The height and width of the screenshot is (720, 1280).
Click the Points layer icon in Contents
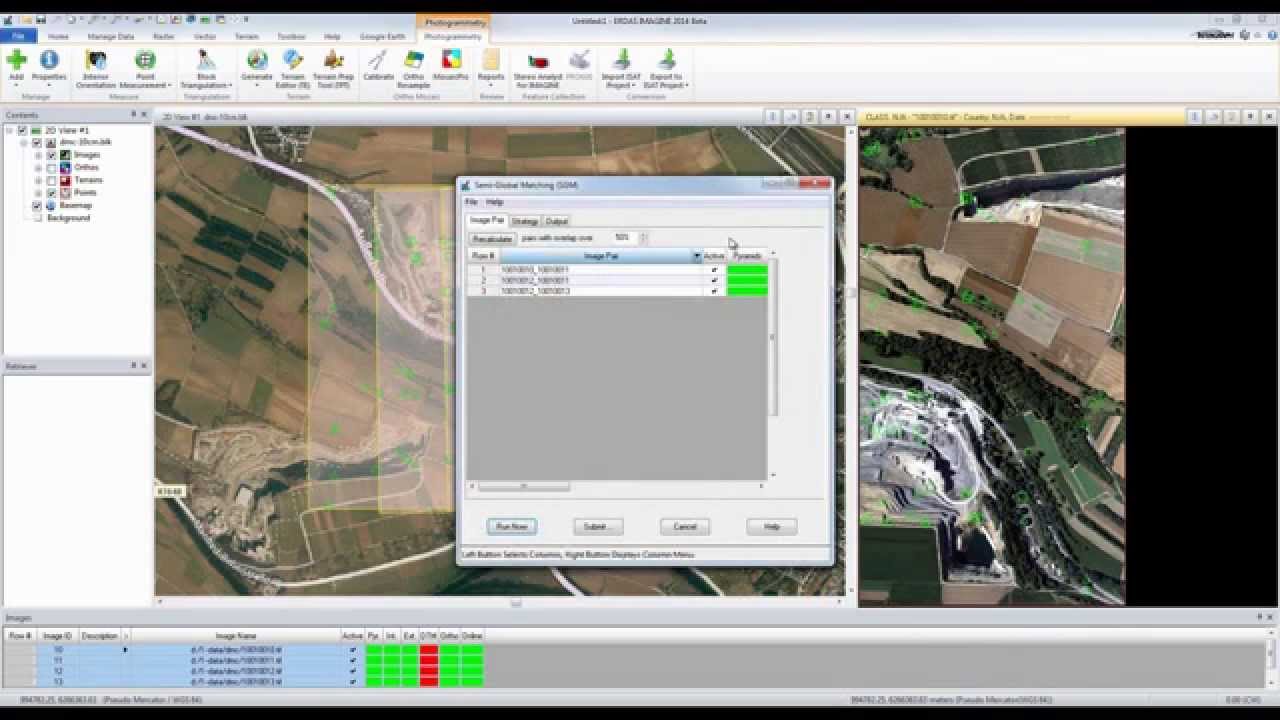[x=65, y=192]
